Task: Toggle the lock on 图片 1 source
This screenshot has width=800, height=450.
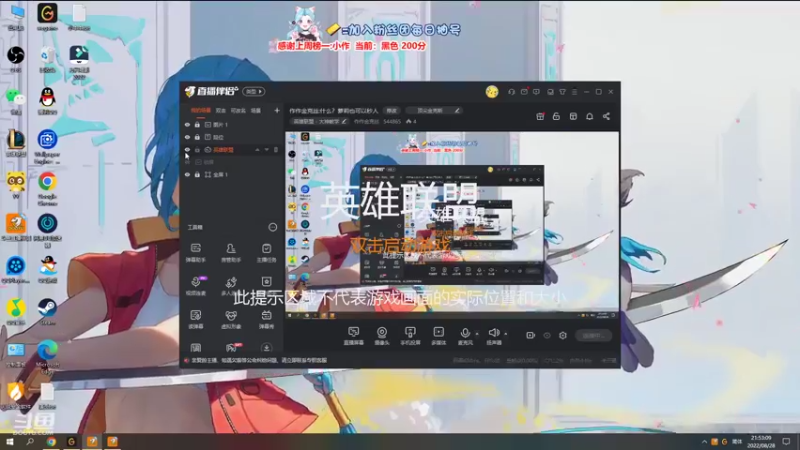Action: pos(197,124)
